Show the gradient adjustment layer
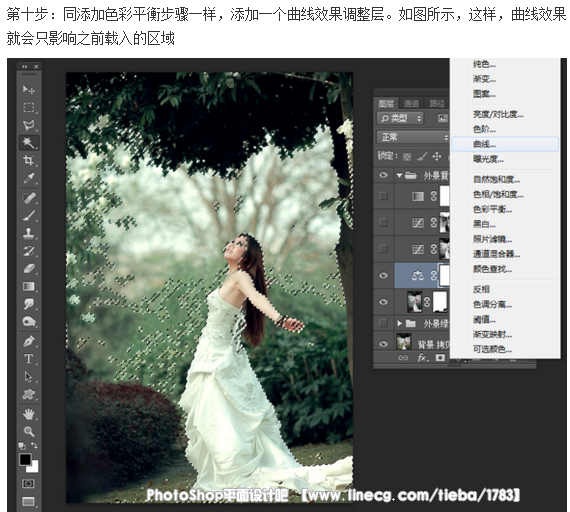This screenshot has height=512, width=570. [x=383, y=196]
